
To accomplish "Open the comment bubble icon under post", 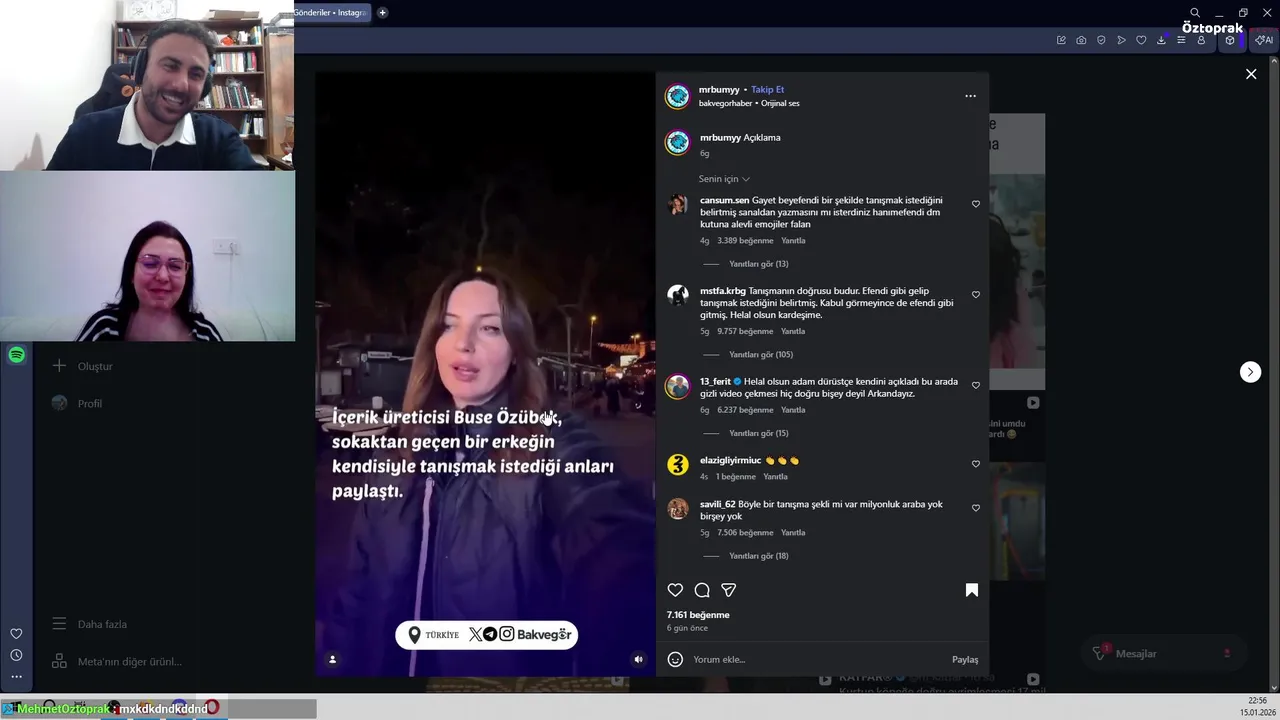I will (702, 590).
